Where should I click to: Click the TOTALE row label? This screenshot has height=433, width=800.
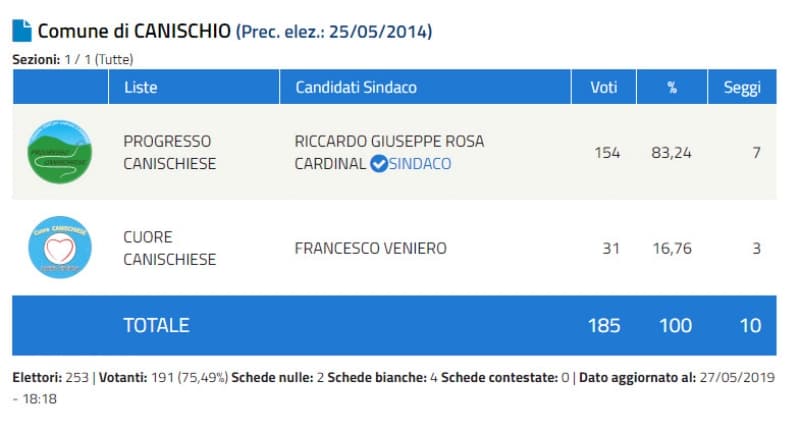[156, 325]
